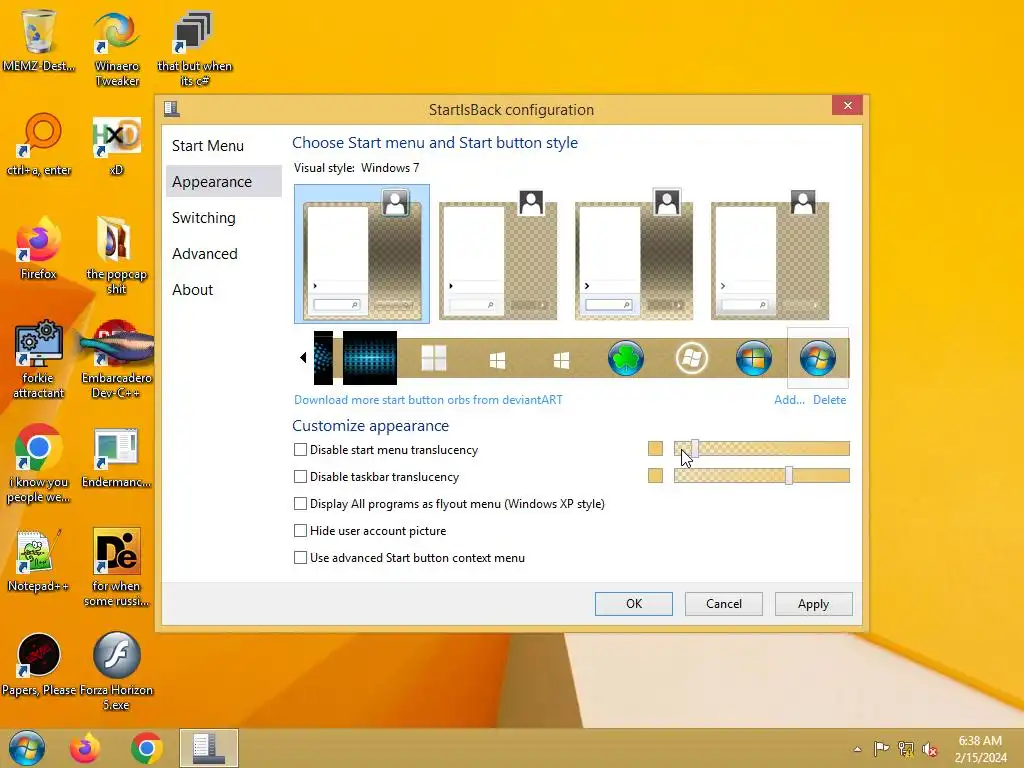Open the taskbar clock showing 6:38 AM

[980, 749]
